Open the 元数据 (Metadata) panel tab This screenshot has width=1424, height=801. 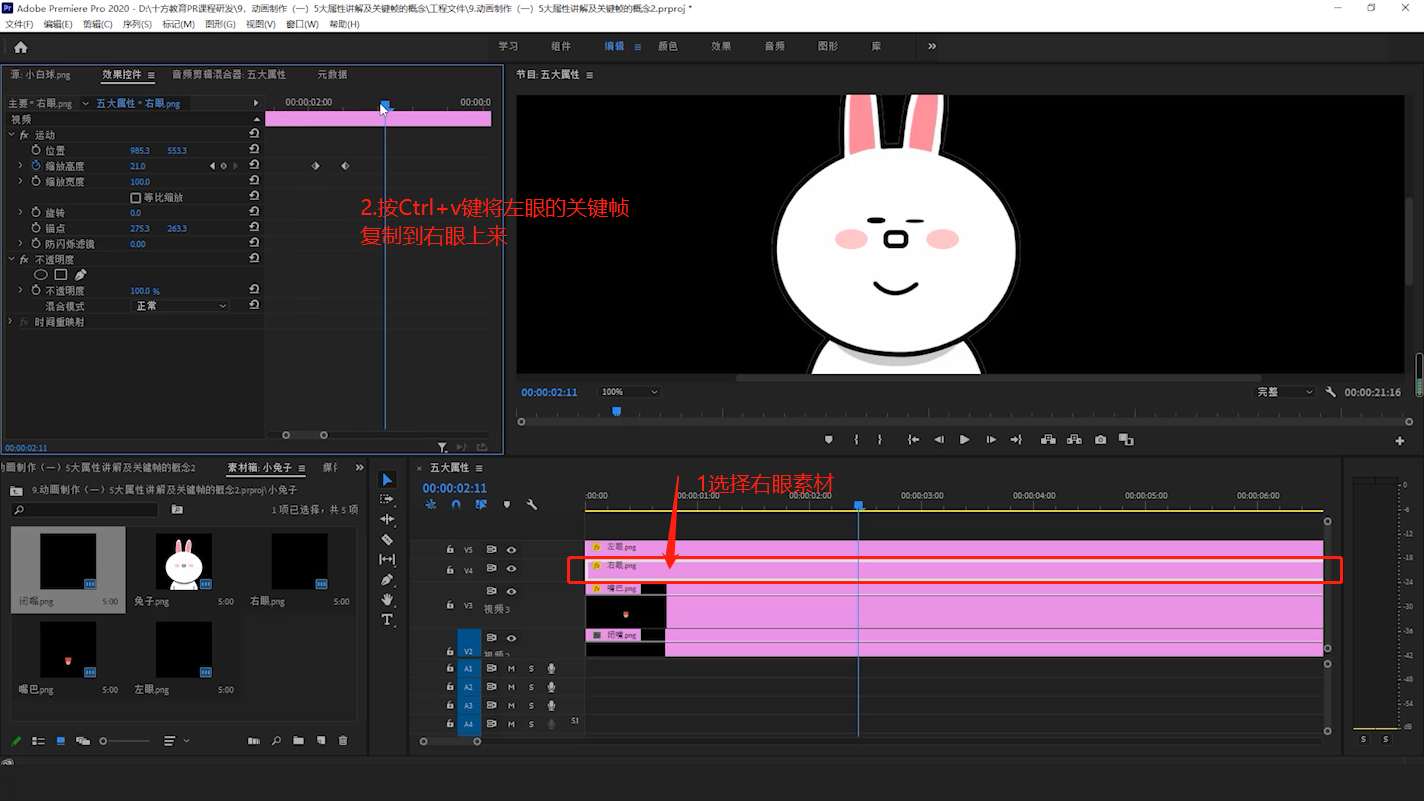(x=332, y=75)
